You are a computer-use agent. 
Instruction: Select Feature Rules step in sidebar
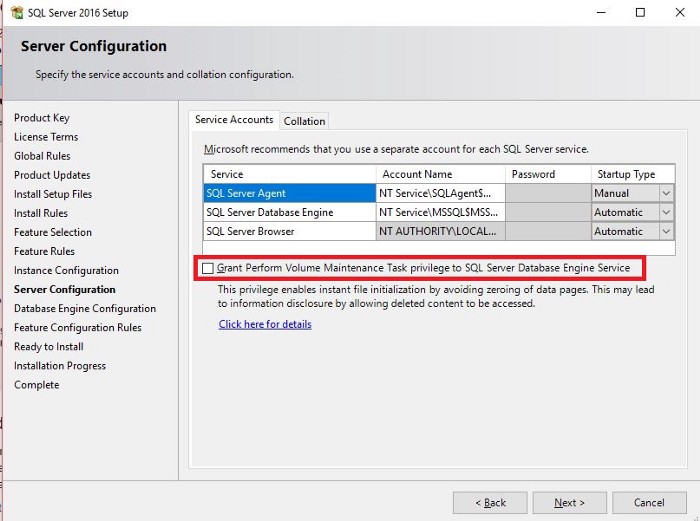coord(44,251)
